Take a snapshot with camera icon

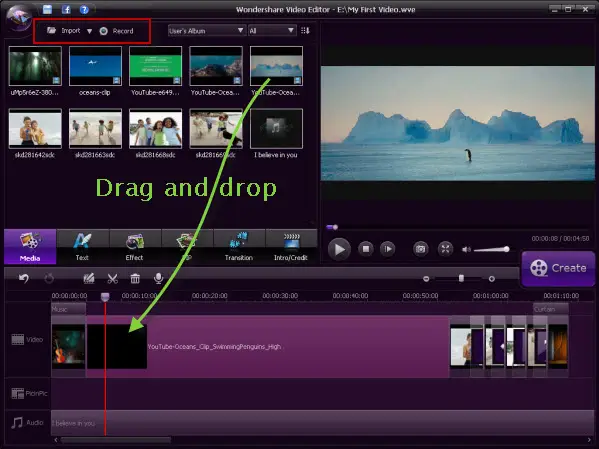pos(420,249)
